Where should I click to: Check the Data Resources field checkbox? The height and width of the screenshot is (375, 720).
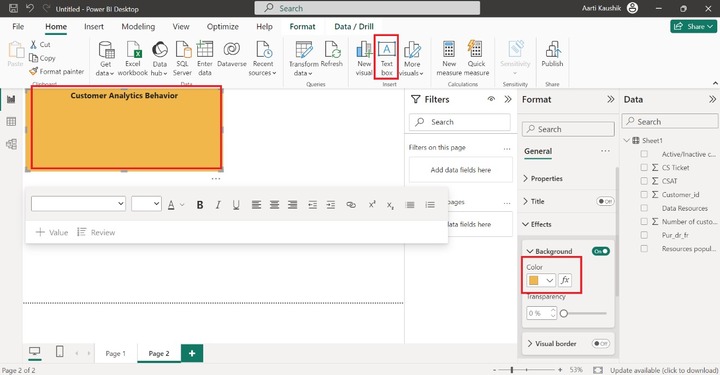click(644, 208)
